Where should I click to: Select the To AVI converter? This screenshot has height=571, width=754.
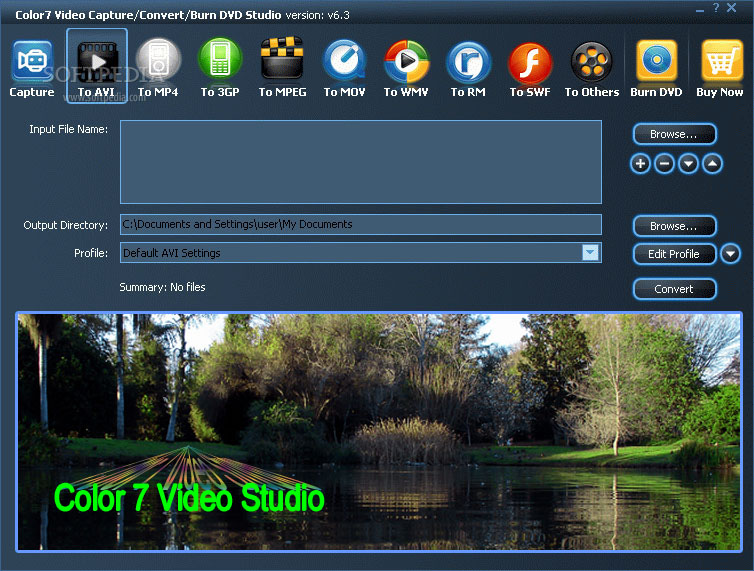click(97, 66)
